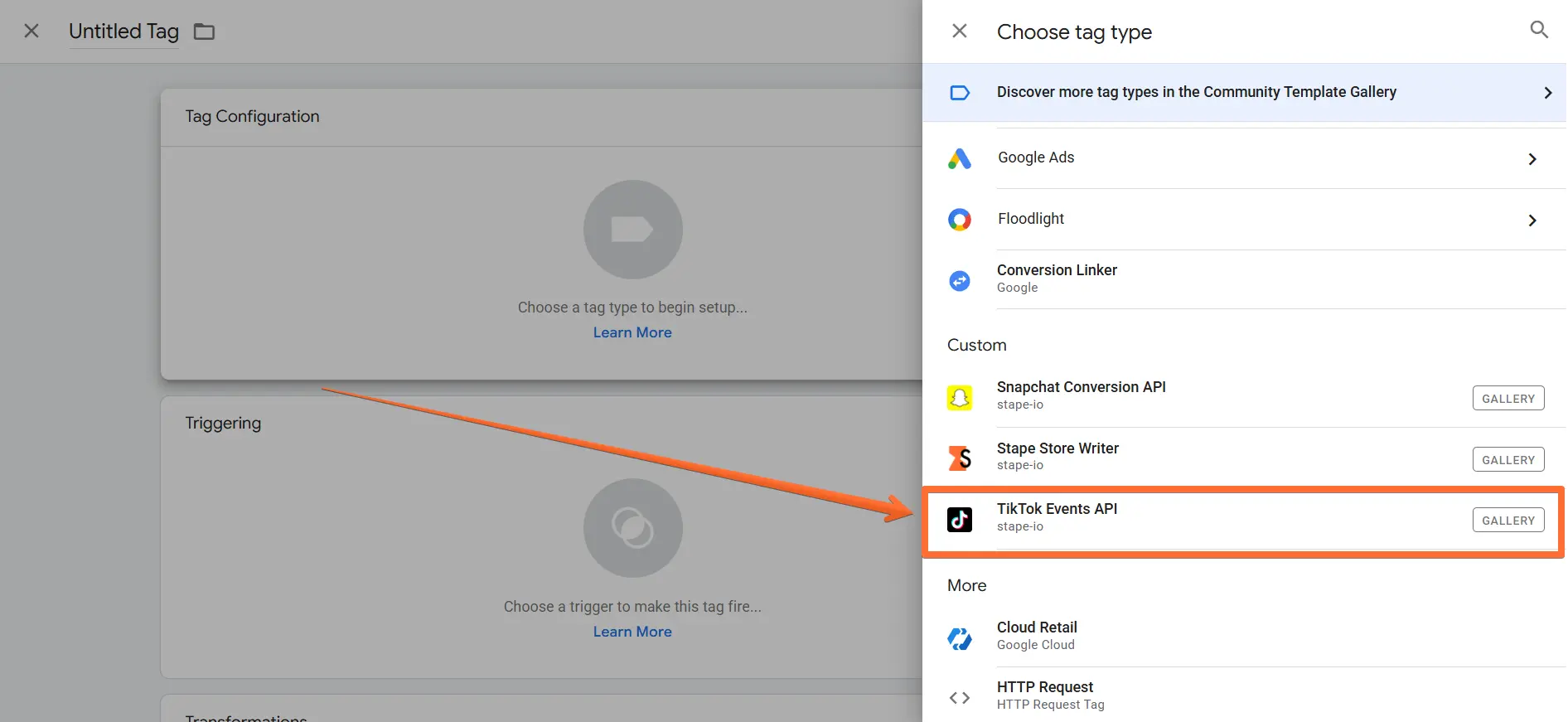Viewport: 1568px width, 722px height.
Task: Click the Stape Store Writer icon
Action: tap(960, 458)
